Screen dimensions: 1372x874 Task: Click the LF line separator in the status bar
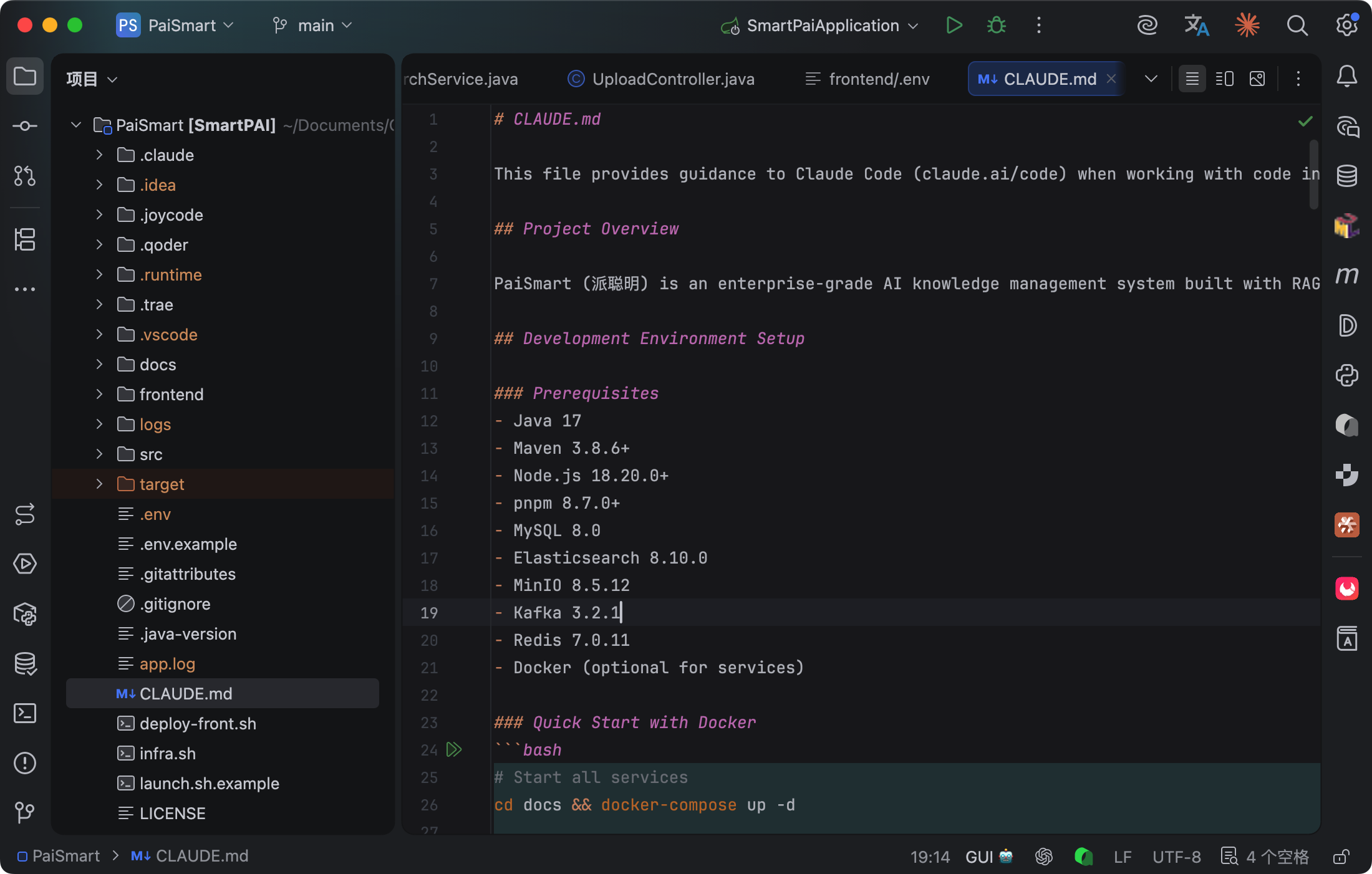[1123, 857]
